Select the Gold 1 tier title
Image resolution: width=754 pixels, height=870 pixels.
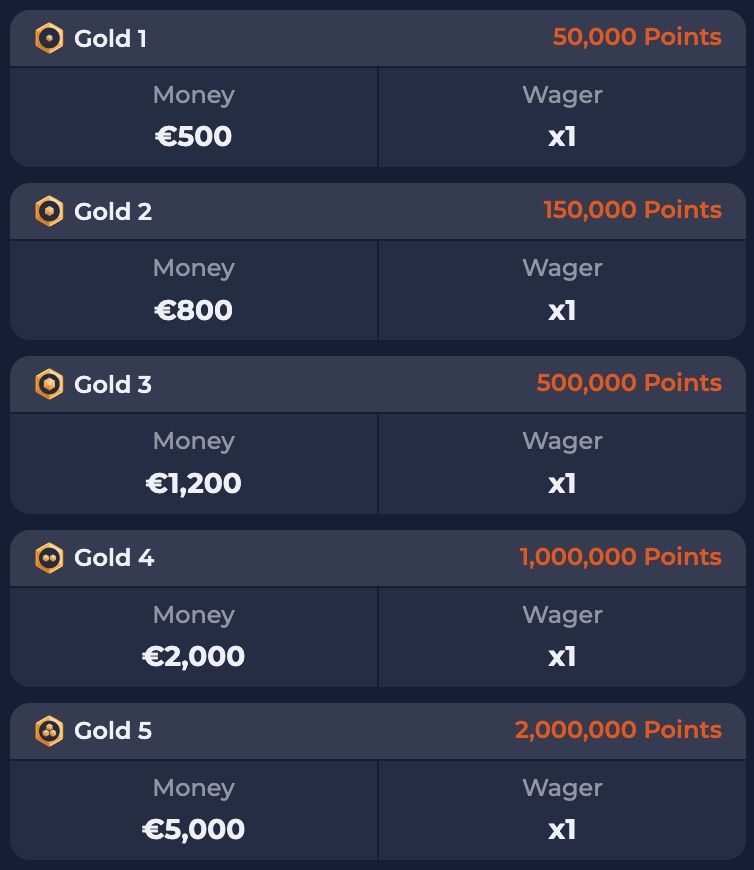coord(110,39)
